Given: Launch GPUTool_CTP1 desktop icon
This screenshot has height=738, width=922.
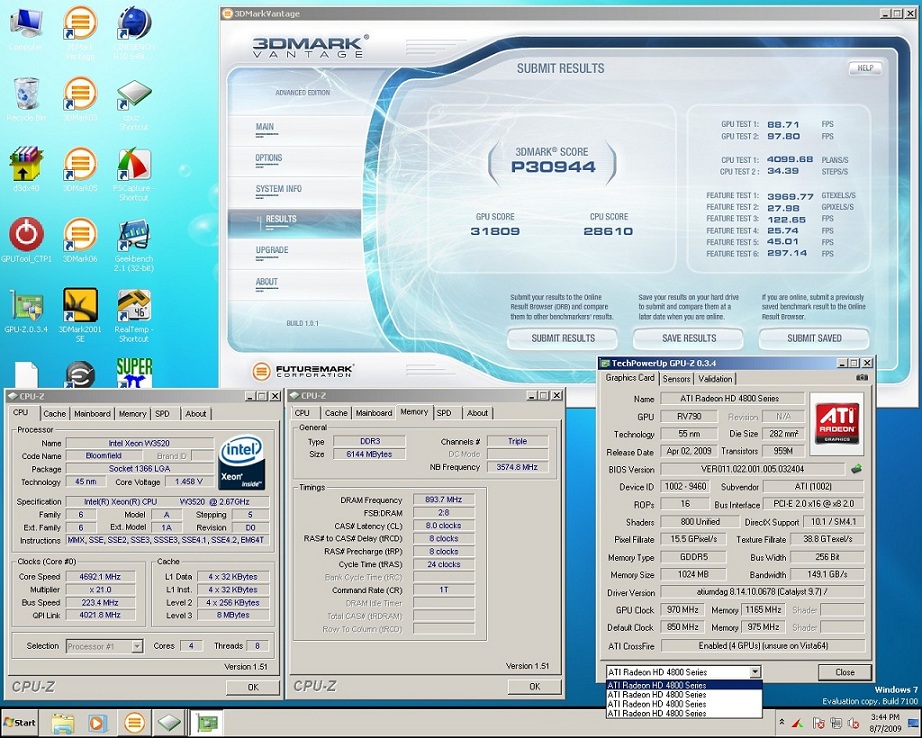Looking at the screenshot, I should [x=26, y=240].
